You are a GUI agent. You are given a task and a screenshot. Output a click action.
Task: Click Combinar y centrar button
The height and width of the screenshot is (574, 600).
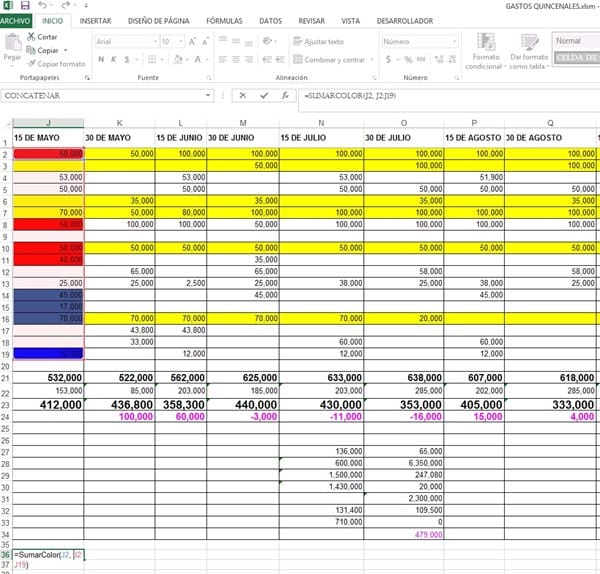[x=329, y=60]
